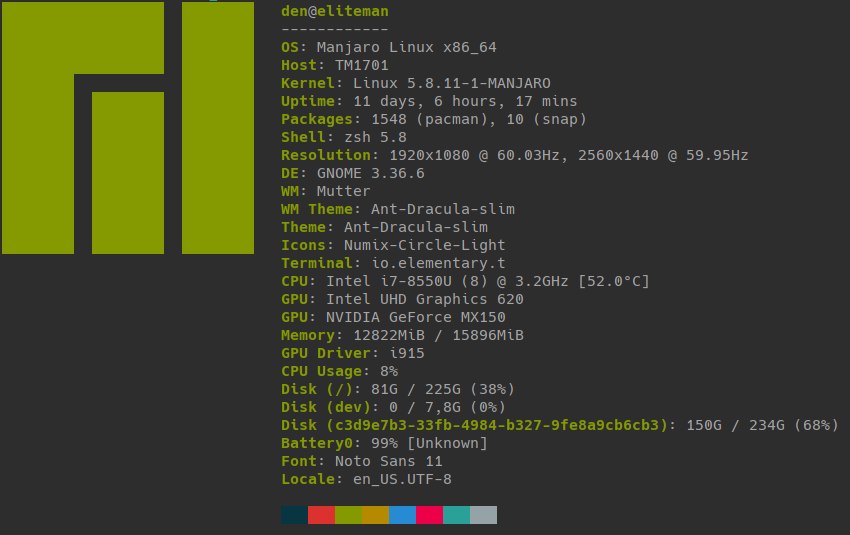The height and width of the screenshot is (535, 850).
Task: Click the olive green color block
Action: (349, 515)
